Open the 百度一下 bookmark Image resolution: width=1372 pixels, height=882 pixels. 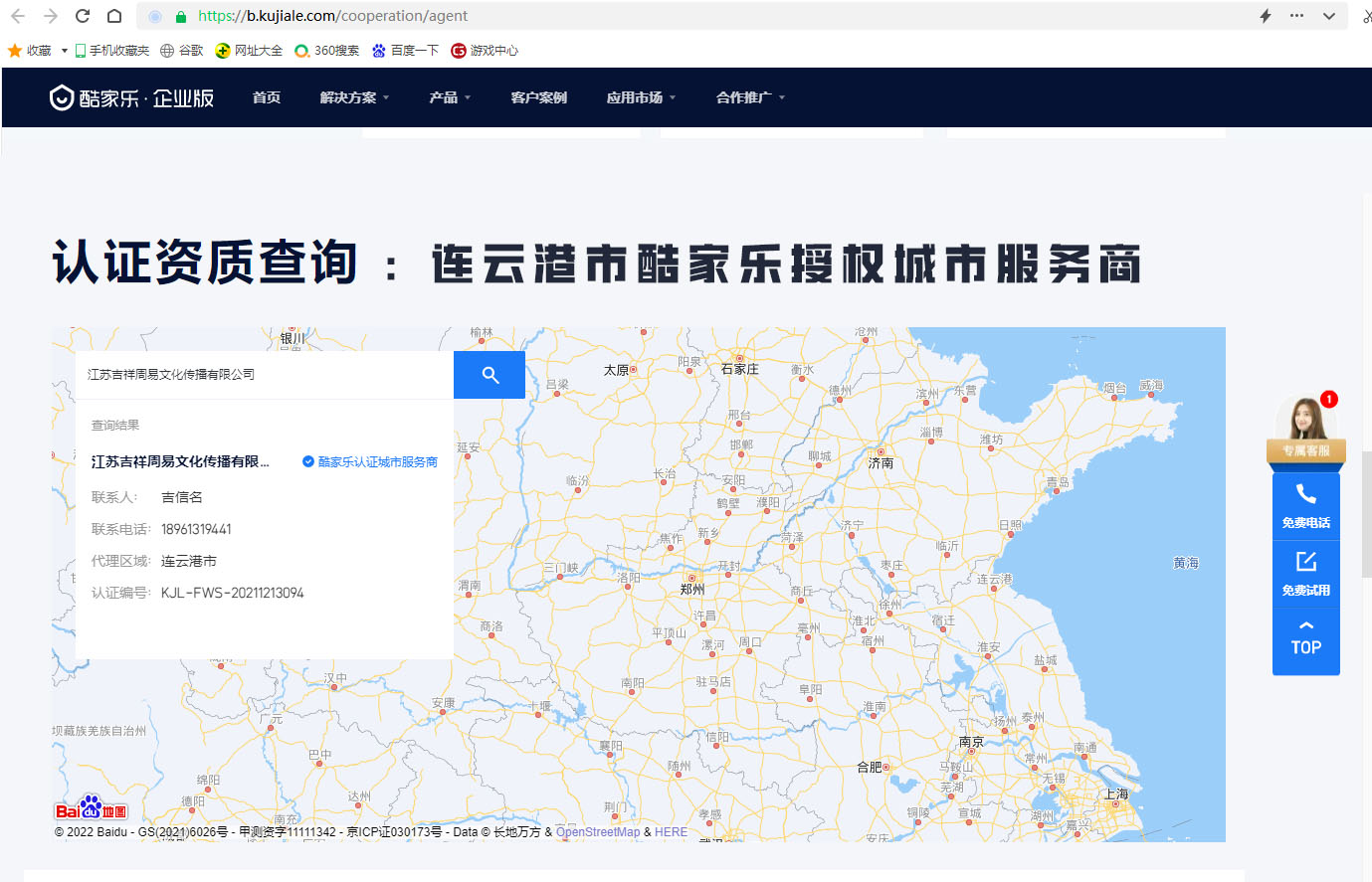pyautogui.click(x=405, y=50)
